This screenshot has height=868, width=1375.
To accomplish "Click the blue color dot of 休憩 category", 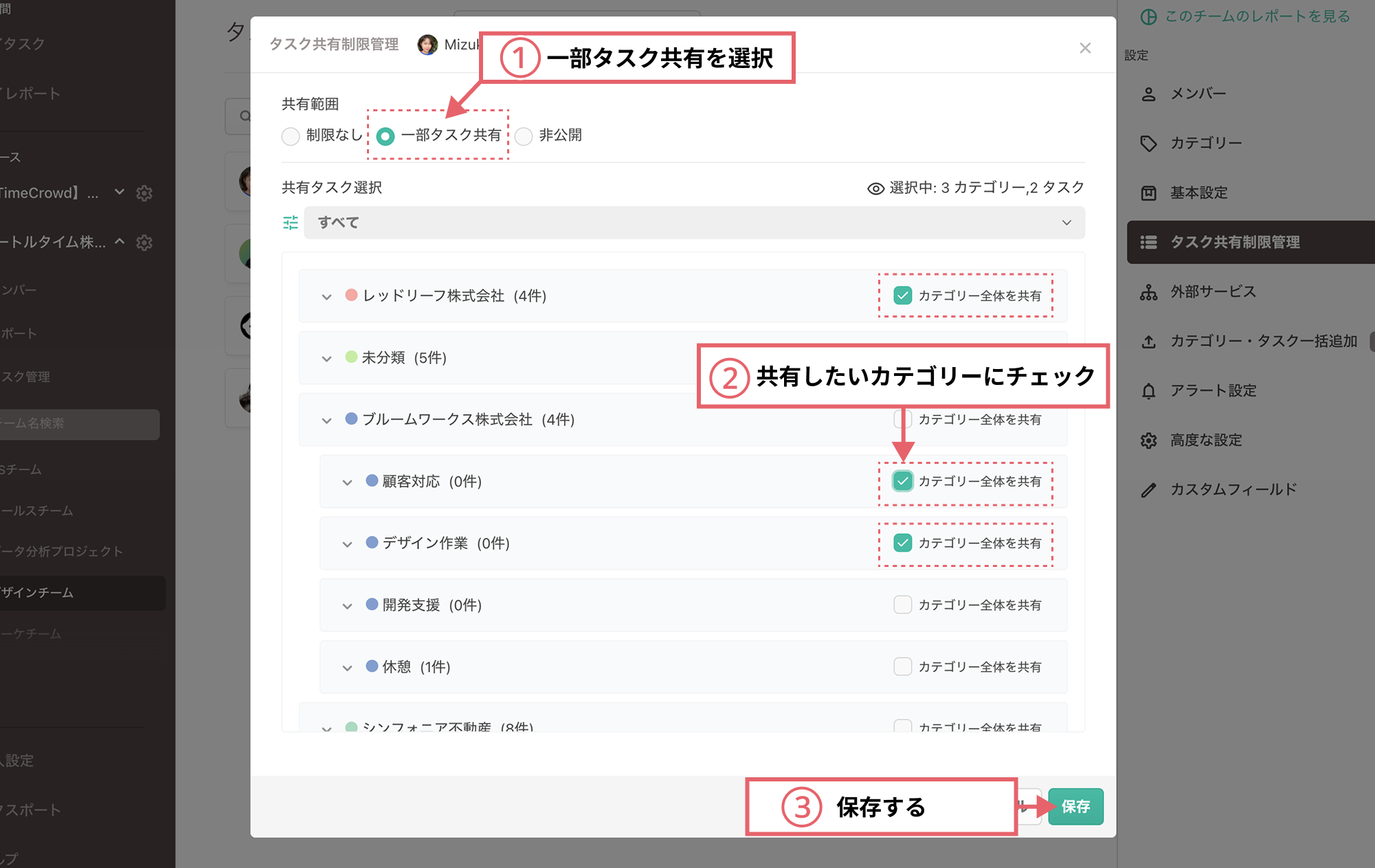I will coord(372,666).
